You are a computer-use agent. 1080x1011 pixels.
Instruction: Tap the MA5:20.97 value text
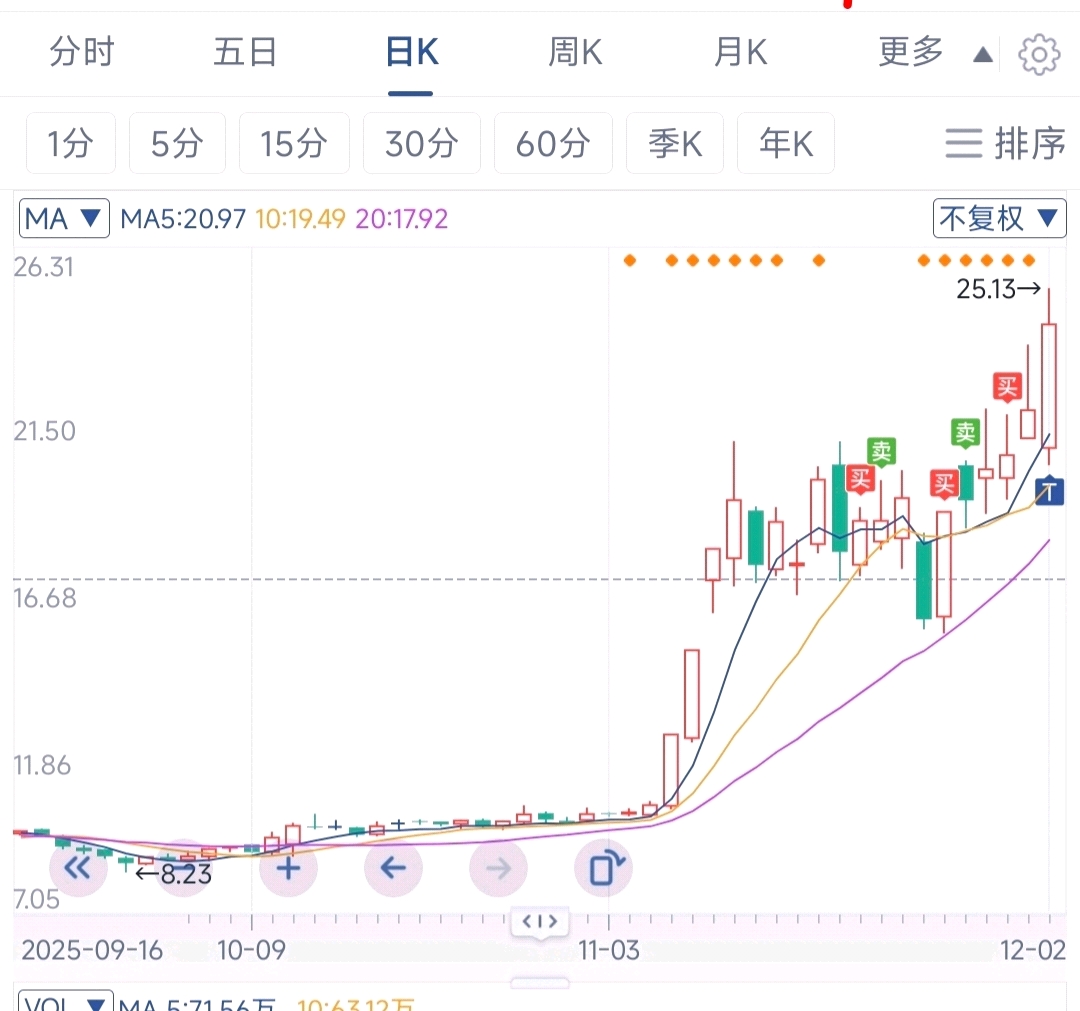point(183,219)
